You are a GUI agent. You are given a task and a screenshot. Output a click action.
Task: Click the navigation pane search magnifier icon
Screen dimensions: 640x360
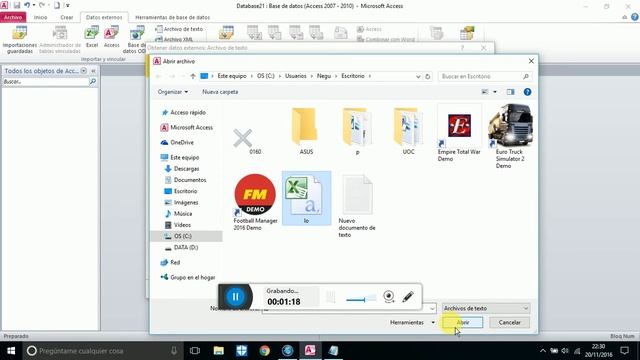pyautogui.click(x=93, y=82)
